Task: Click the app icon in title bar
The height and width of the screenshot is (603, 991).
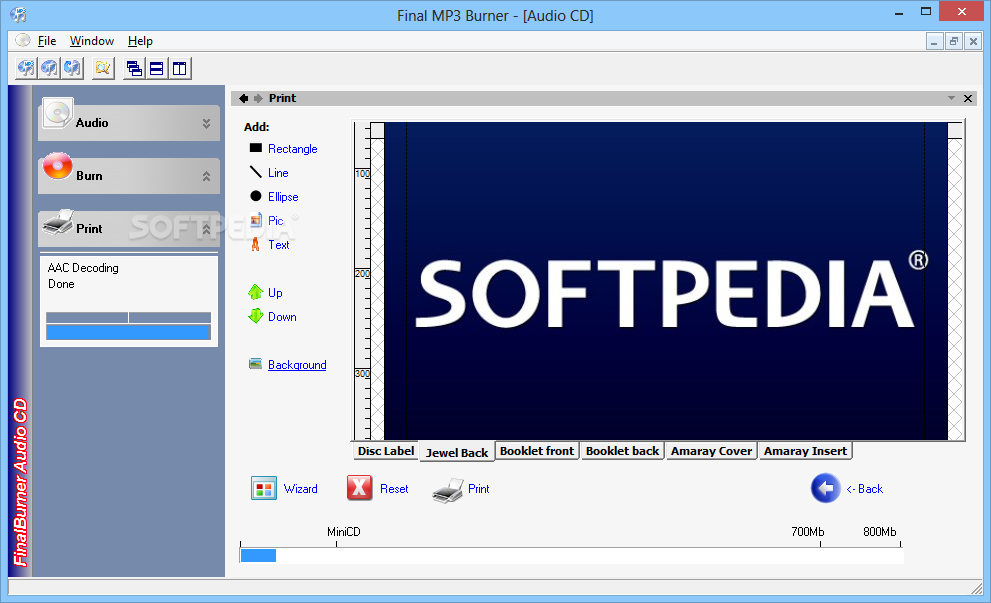Action: (x=18, y=15)
